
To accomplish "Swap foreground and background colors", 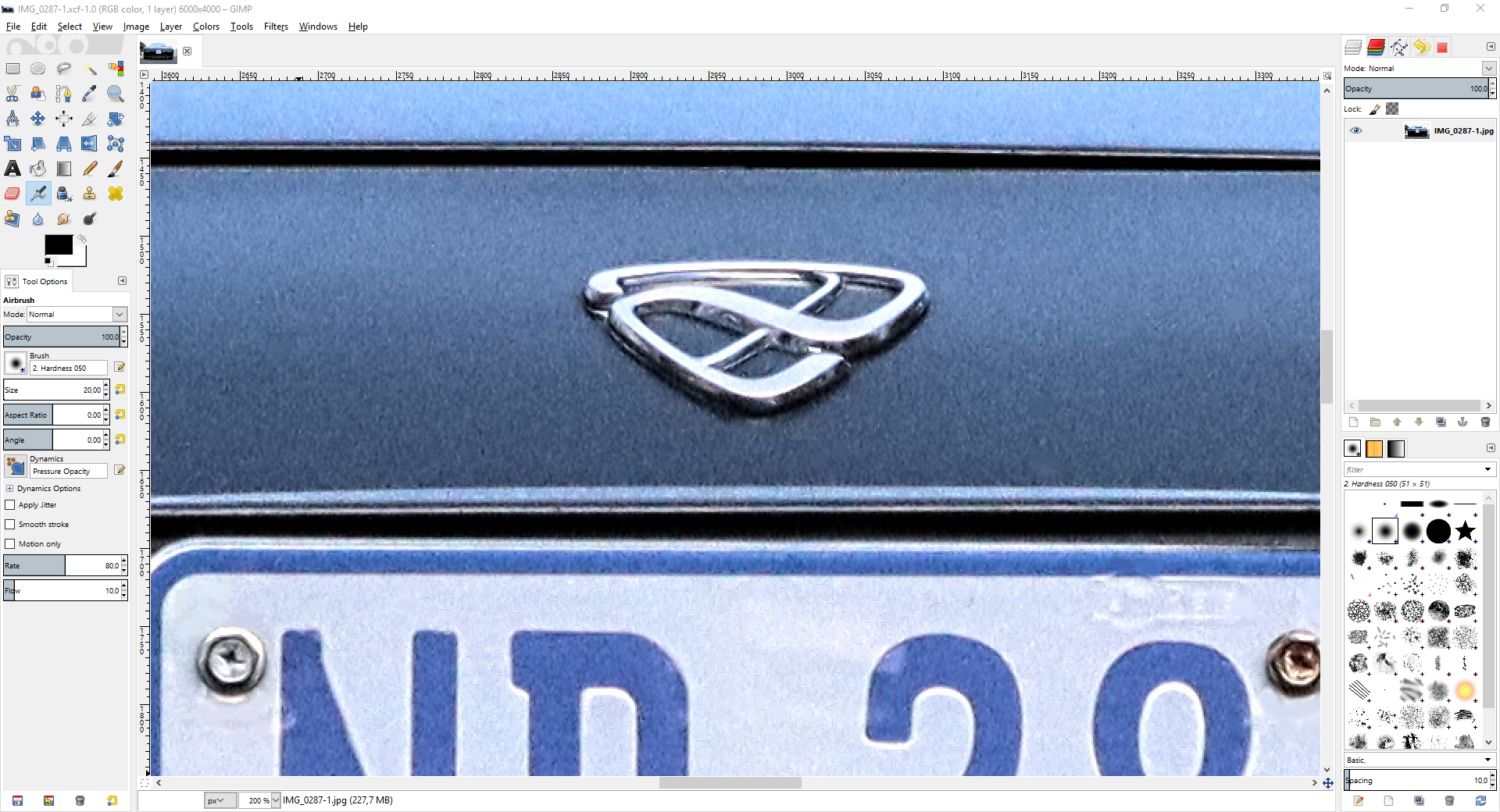I will (x=82, y=239).
